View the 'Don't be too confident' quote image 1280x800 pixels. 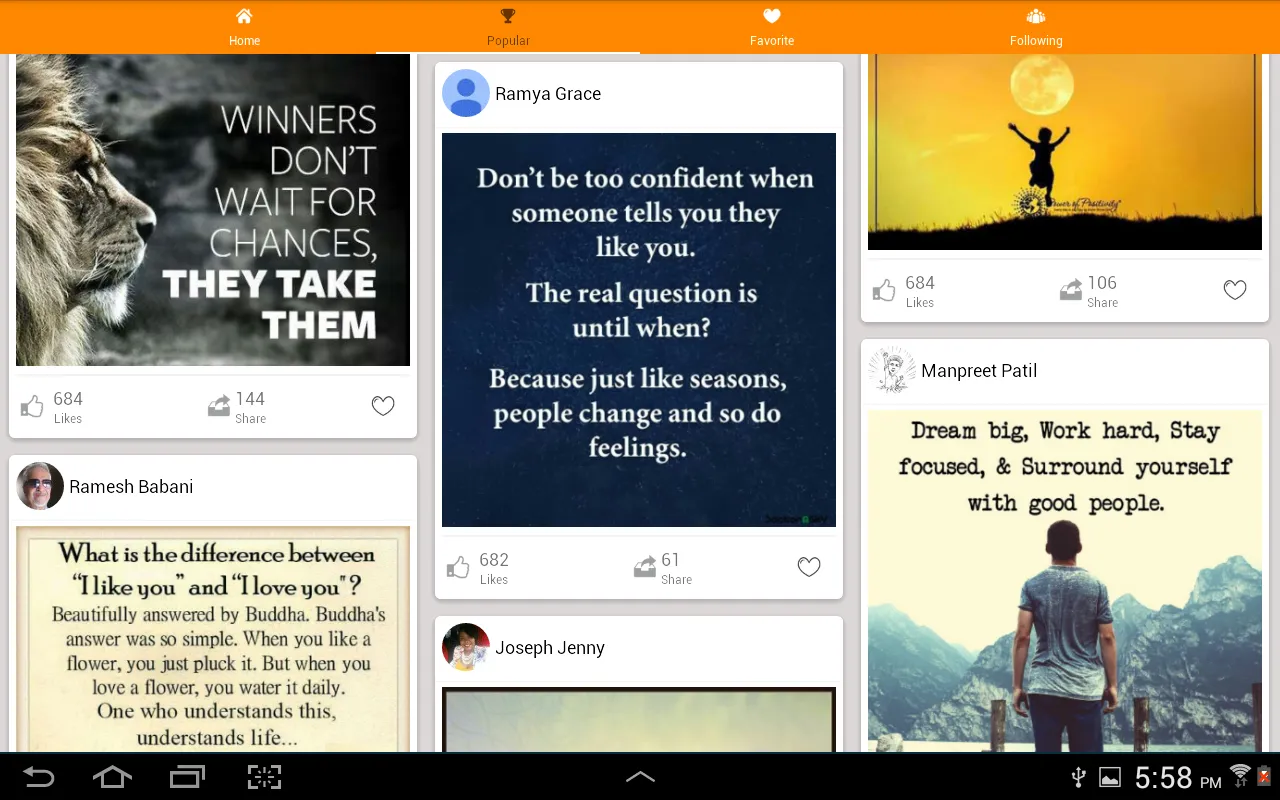pos(639,330)
